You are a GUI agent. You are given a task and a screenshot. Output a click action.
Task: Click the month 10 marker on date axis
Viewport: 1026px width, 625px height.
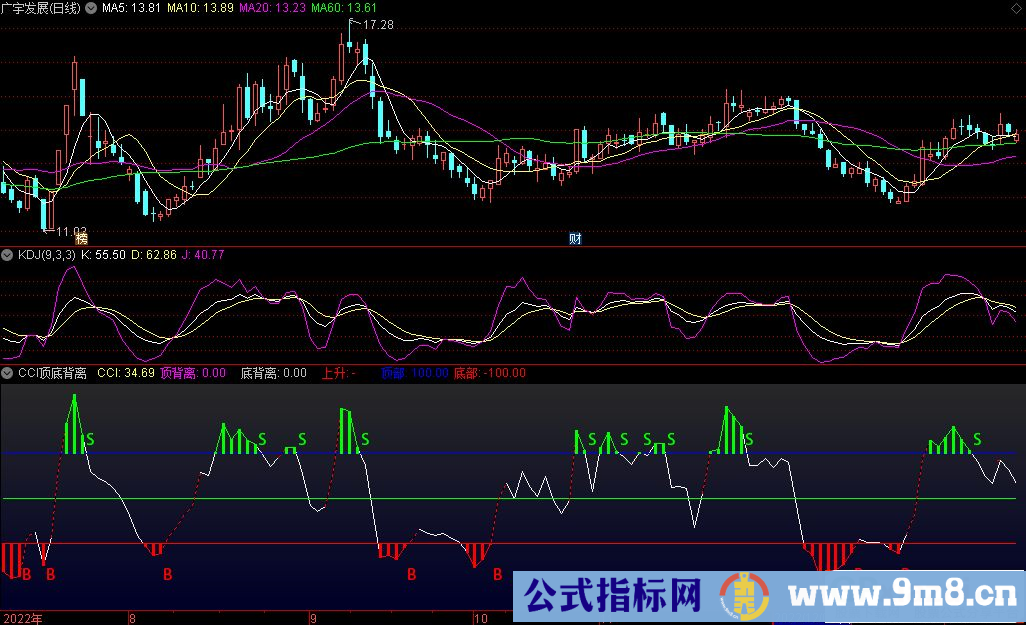point(481,618)
